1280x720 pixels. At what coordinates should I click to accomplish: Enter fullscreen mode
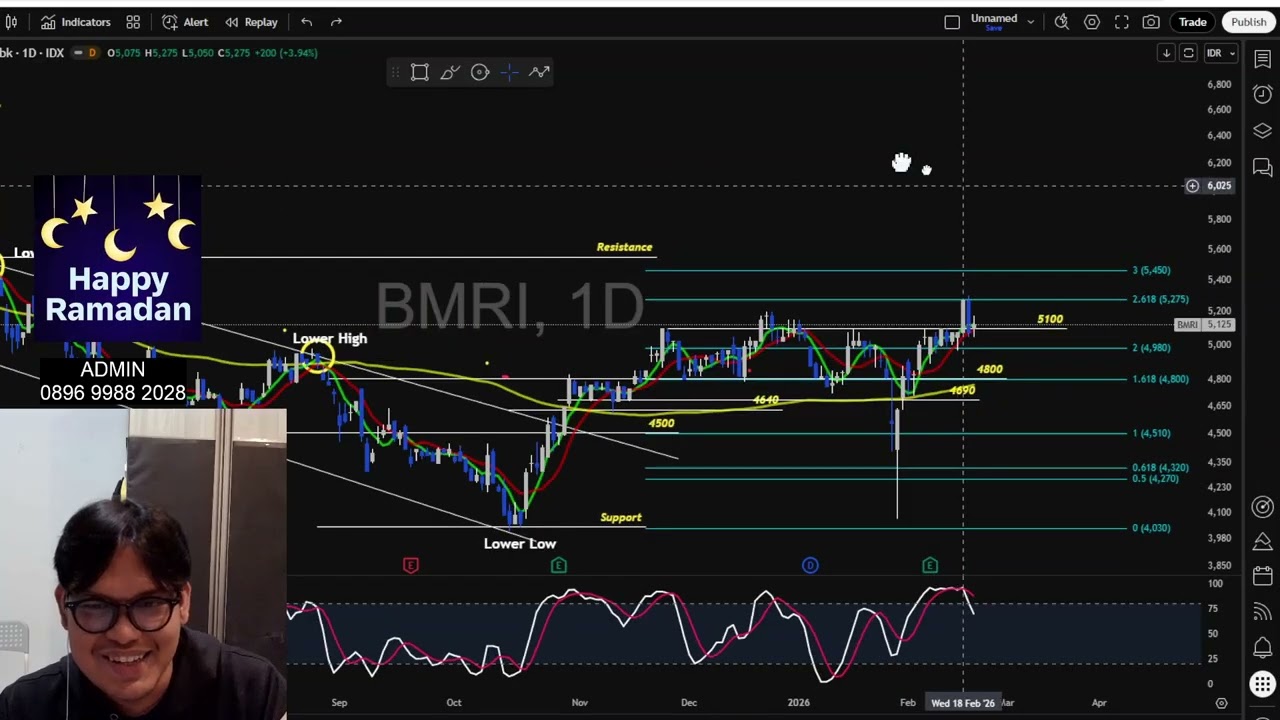coord(1122,22)
